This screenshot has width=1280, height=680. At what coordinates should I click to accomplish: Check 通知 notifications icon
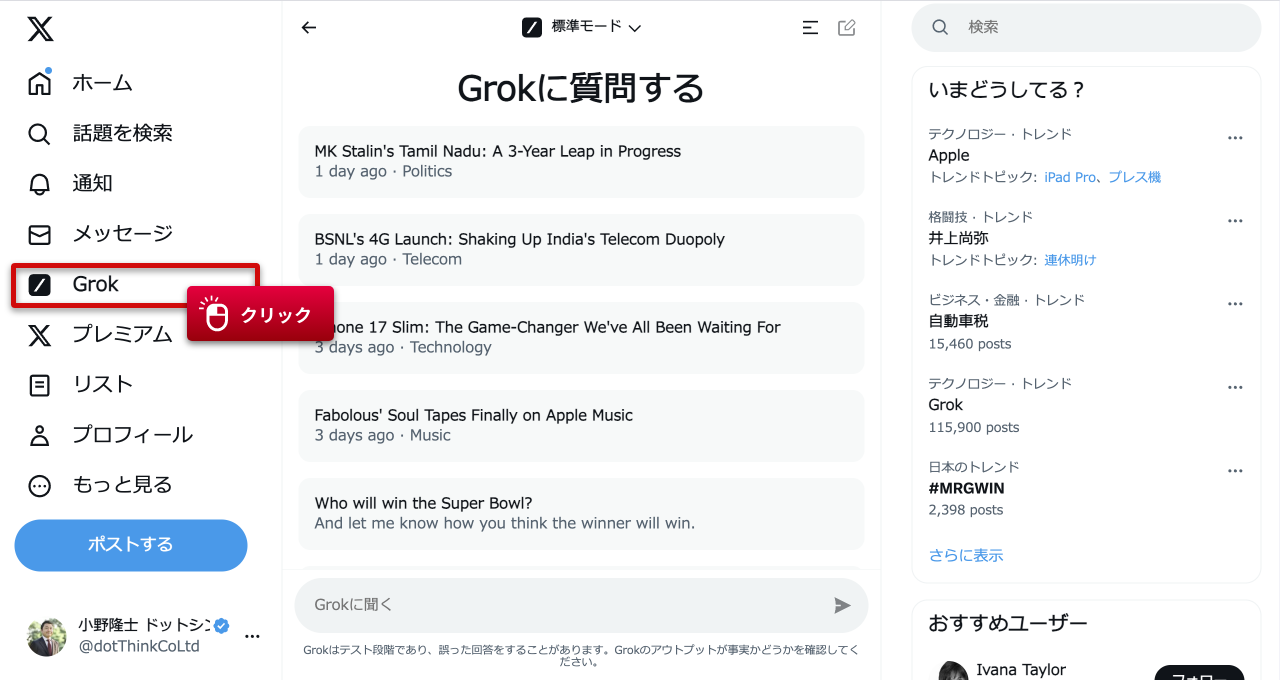point(40,183)
